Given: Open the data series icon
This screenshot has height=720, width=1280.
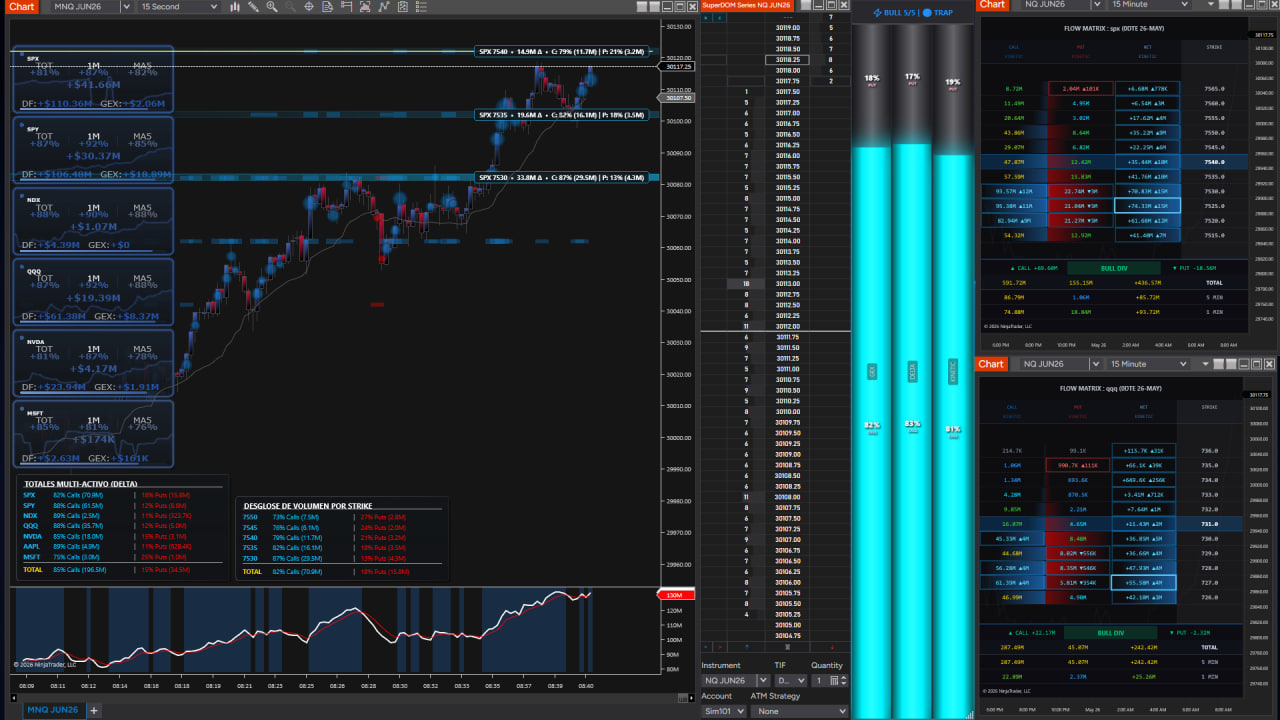Looking at the screenshot, I should coord(364,7).
